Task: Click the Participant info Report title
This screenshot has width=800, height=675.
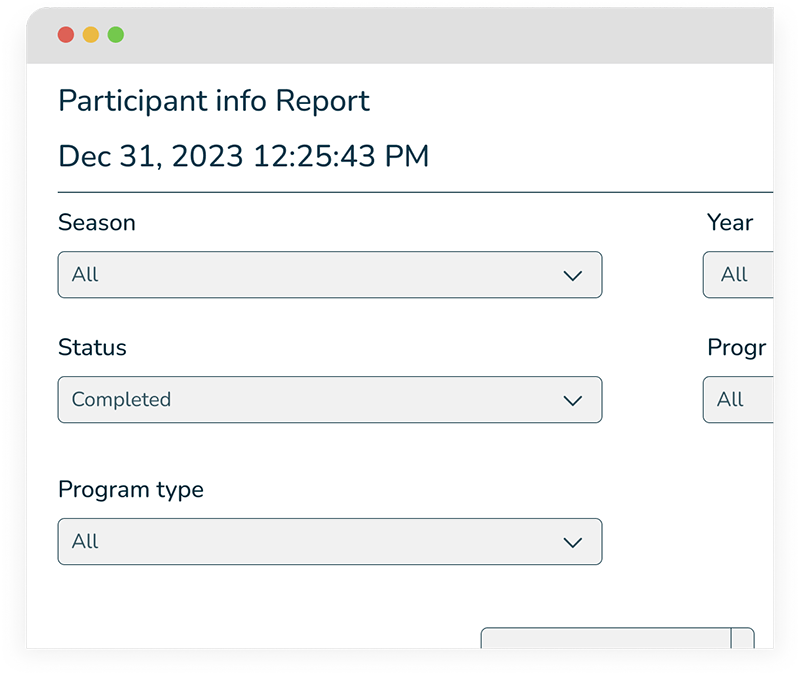Action: pyautogui.click(x=214, y=101)
